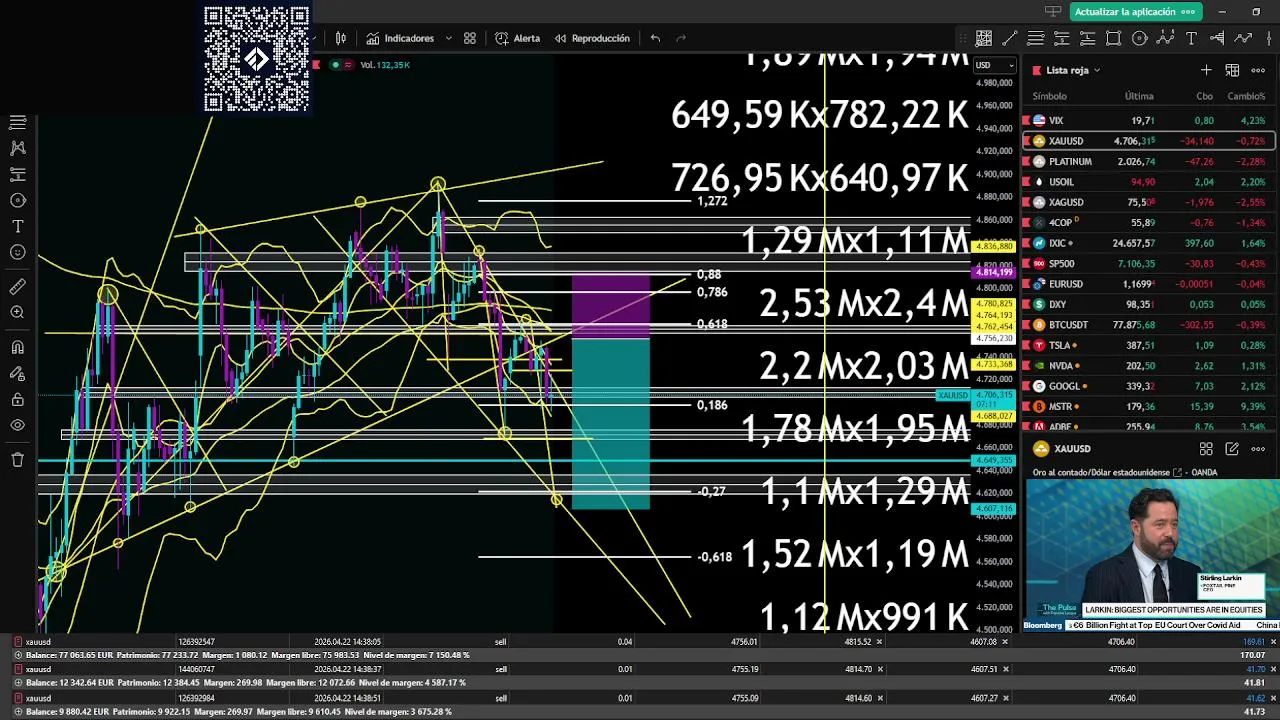Image resolution: width=1280 pixels, height=720 pixels.
Task: Open emoji icons tool in left toolbar
Action: point(17,252)
